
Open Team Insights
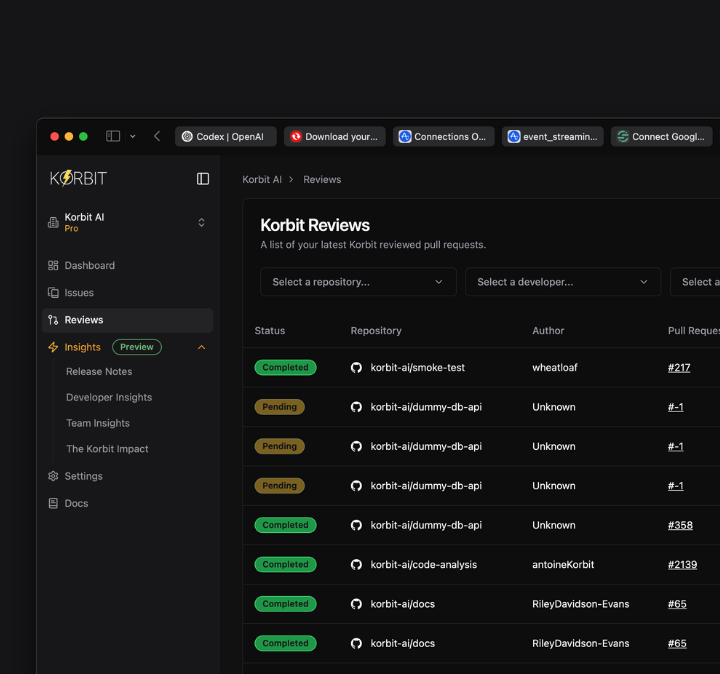coord(98,423)
